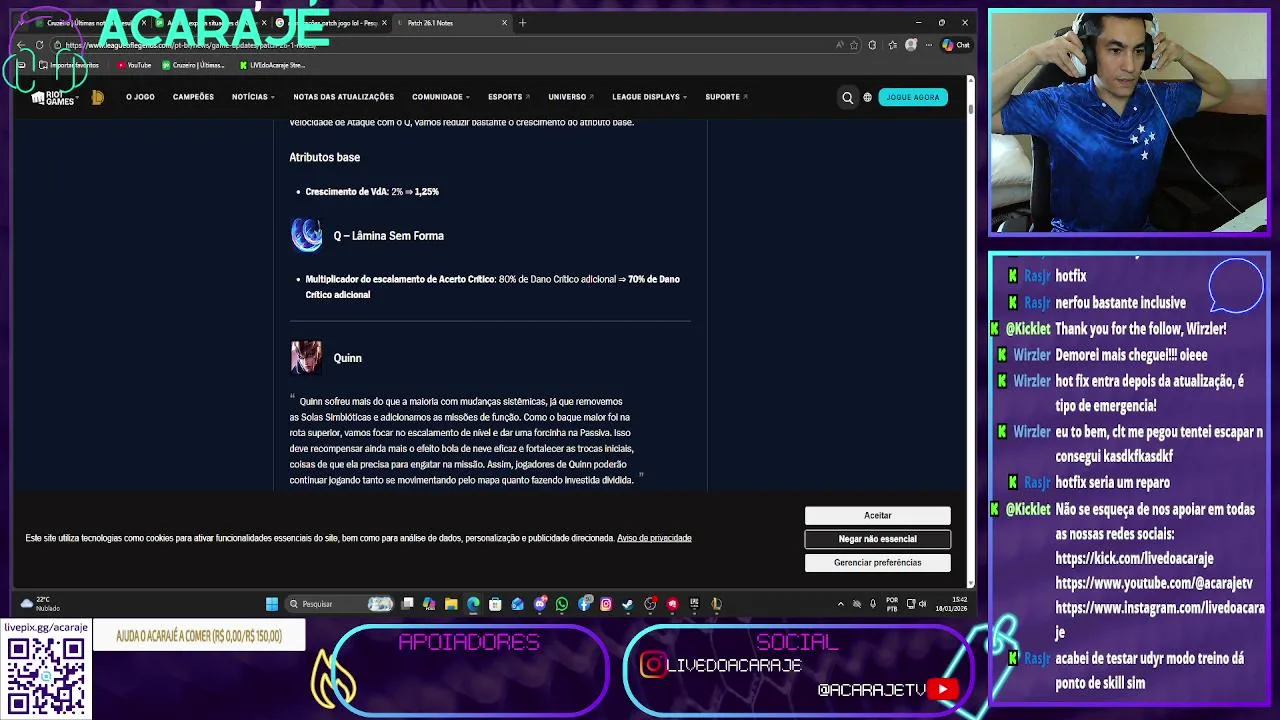This screenshot has height=720, width=1280.
Task: Open Microsoft Edge from the taskbar
Action: [473, 603]
